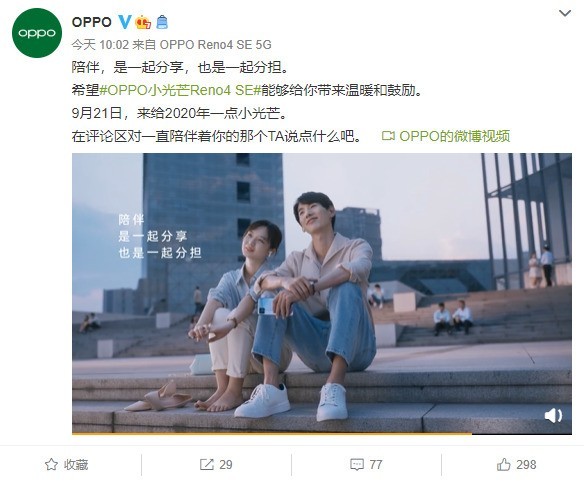Viewport: 584px width, 484px height.
Task: Click the orange crown membership badge
Action: point(143,23)
